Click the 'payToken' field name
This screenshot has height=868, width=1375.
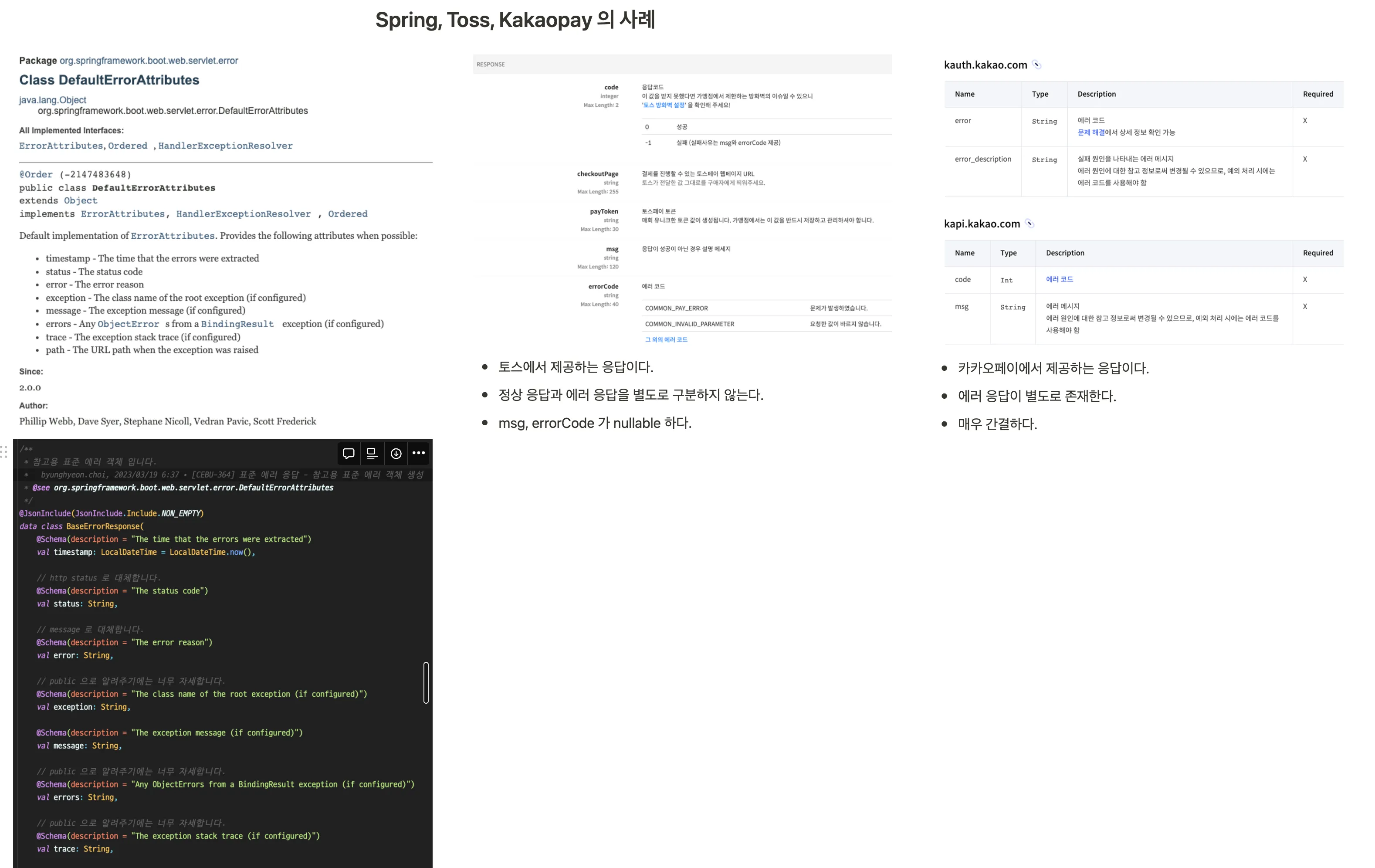[x=604, y=212]
